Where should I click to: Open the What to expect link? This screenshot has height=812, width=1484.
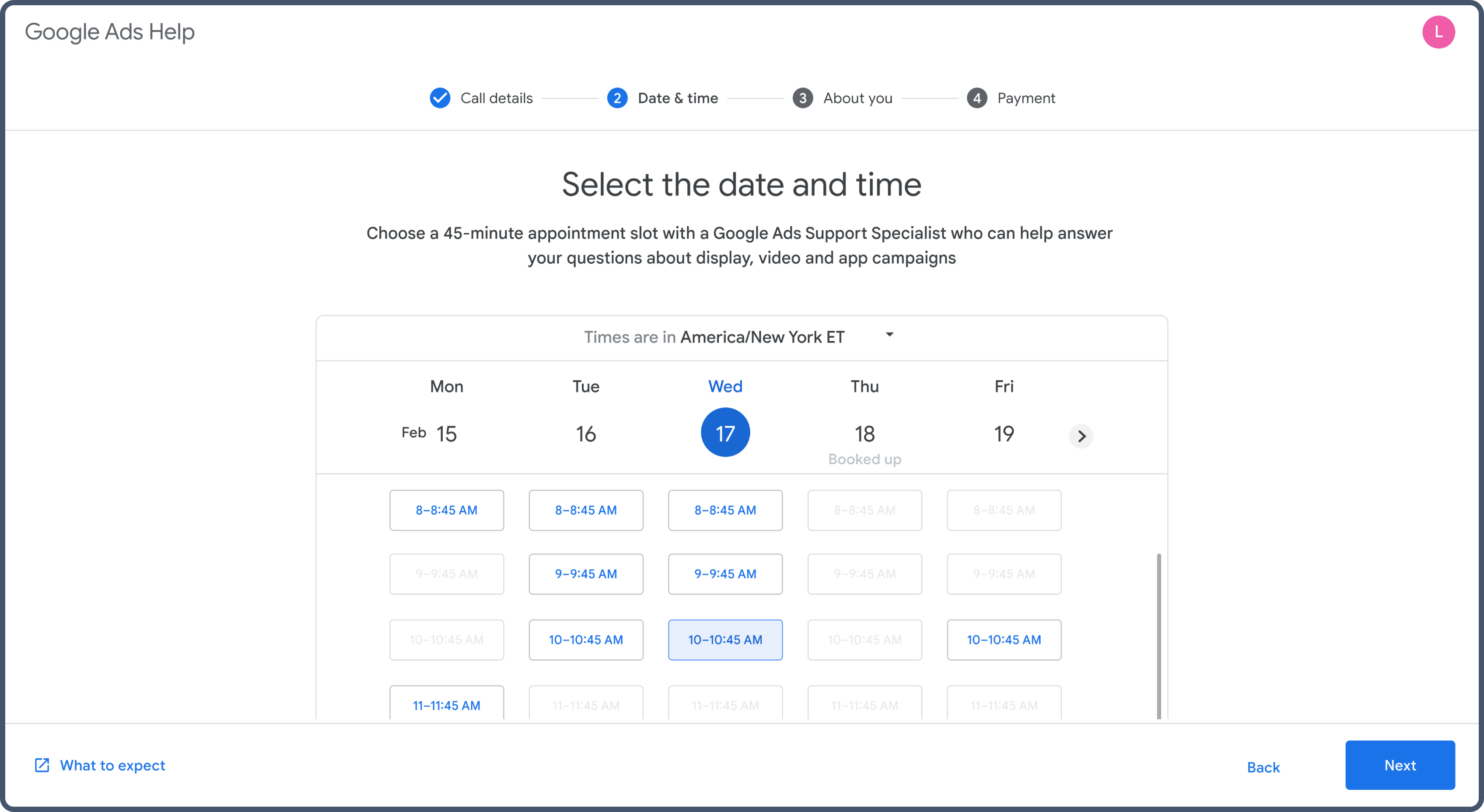(x=112, y=765)
